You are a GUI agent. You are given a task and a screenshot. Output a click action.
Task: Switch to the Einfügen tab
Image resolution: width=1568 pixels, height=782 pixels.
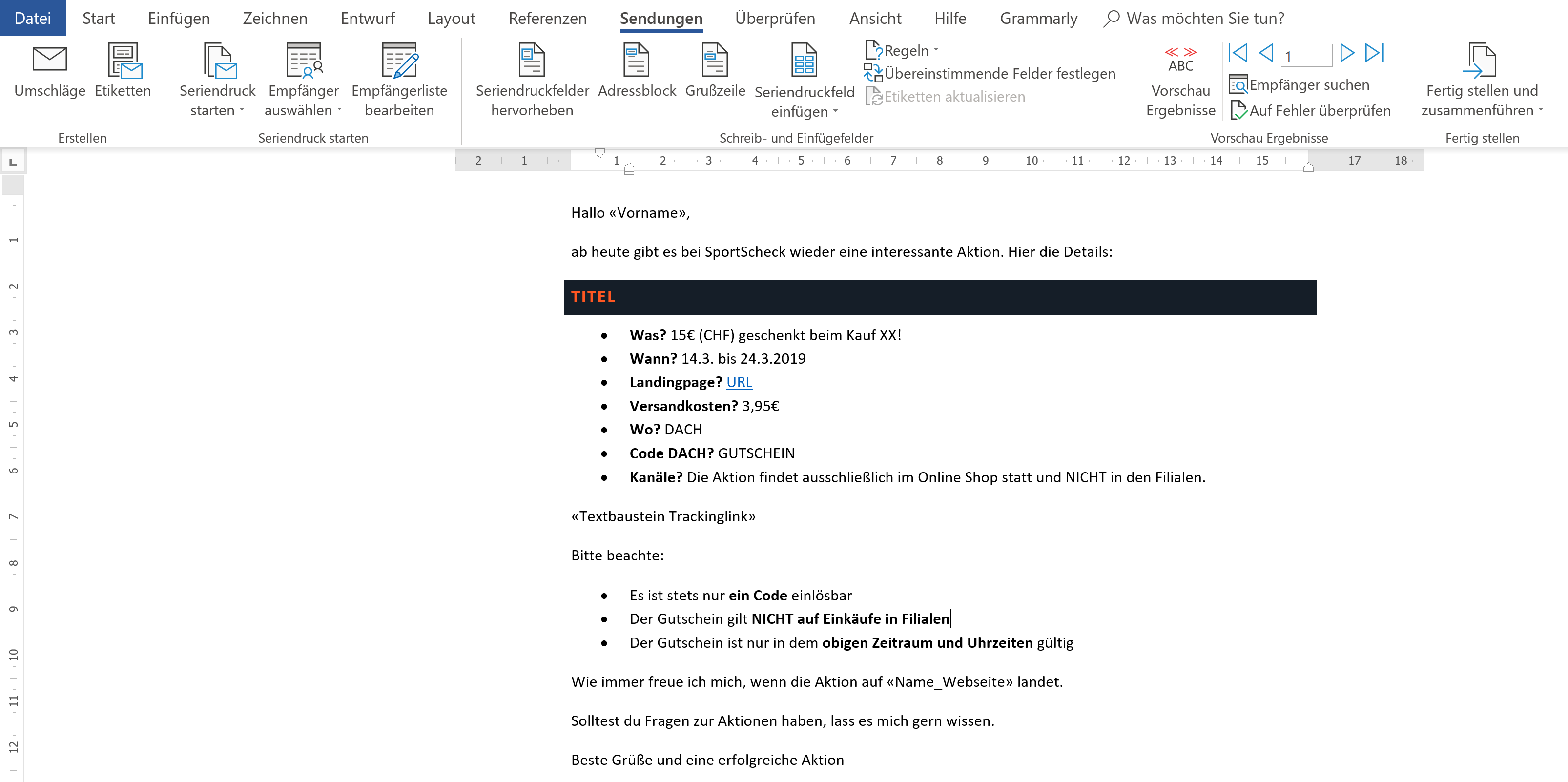click(179, 18)
